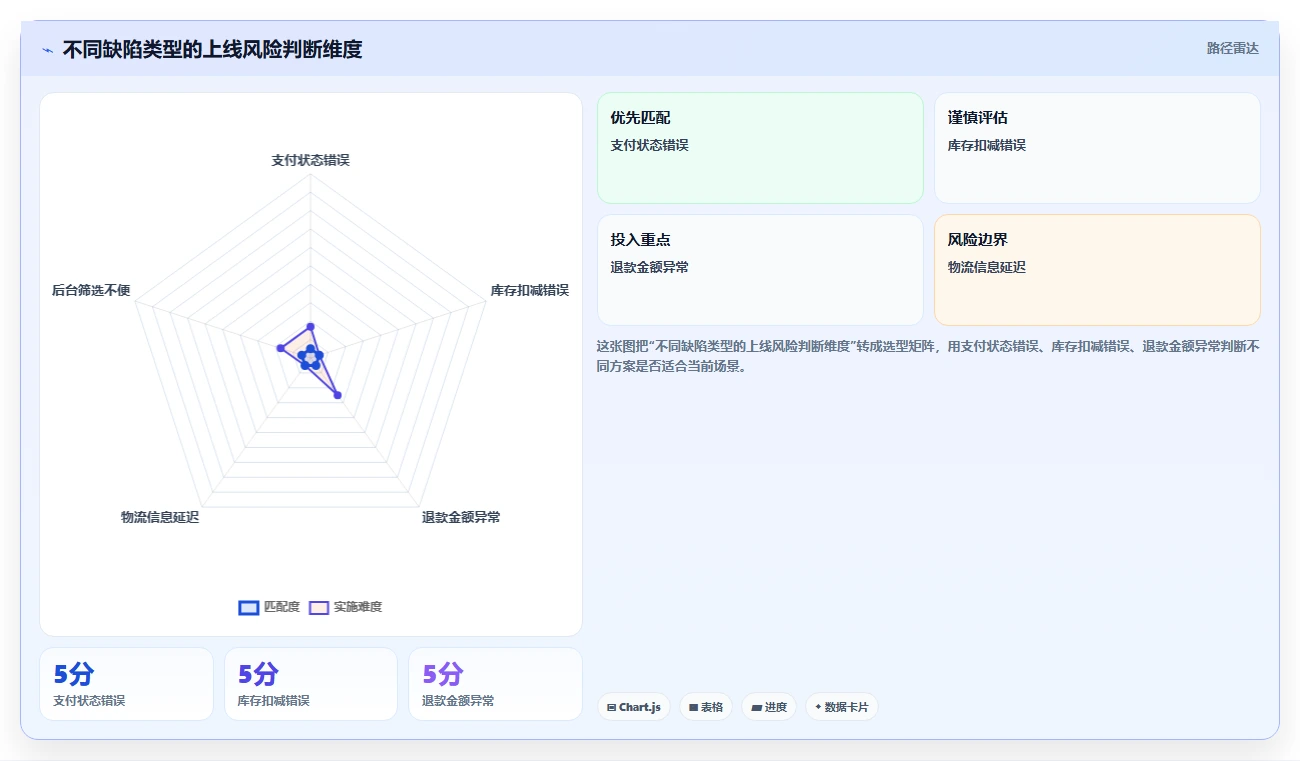Viewport: 1300px width, 761px height.
Task: Click the description paragraph starting 这张图把
Action: pos(928,356)
